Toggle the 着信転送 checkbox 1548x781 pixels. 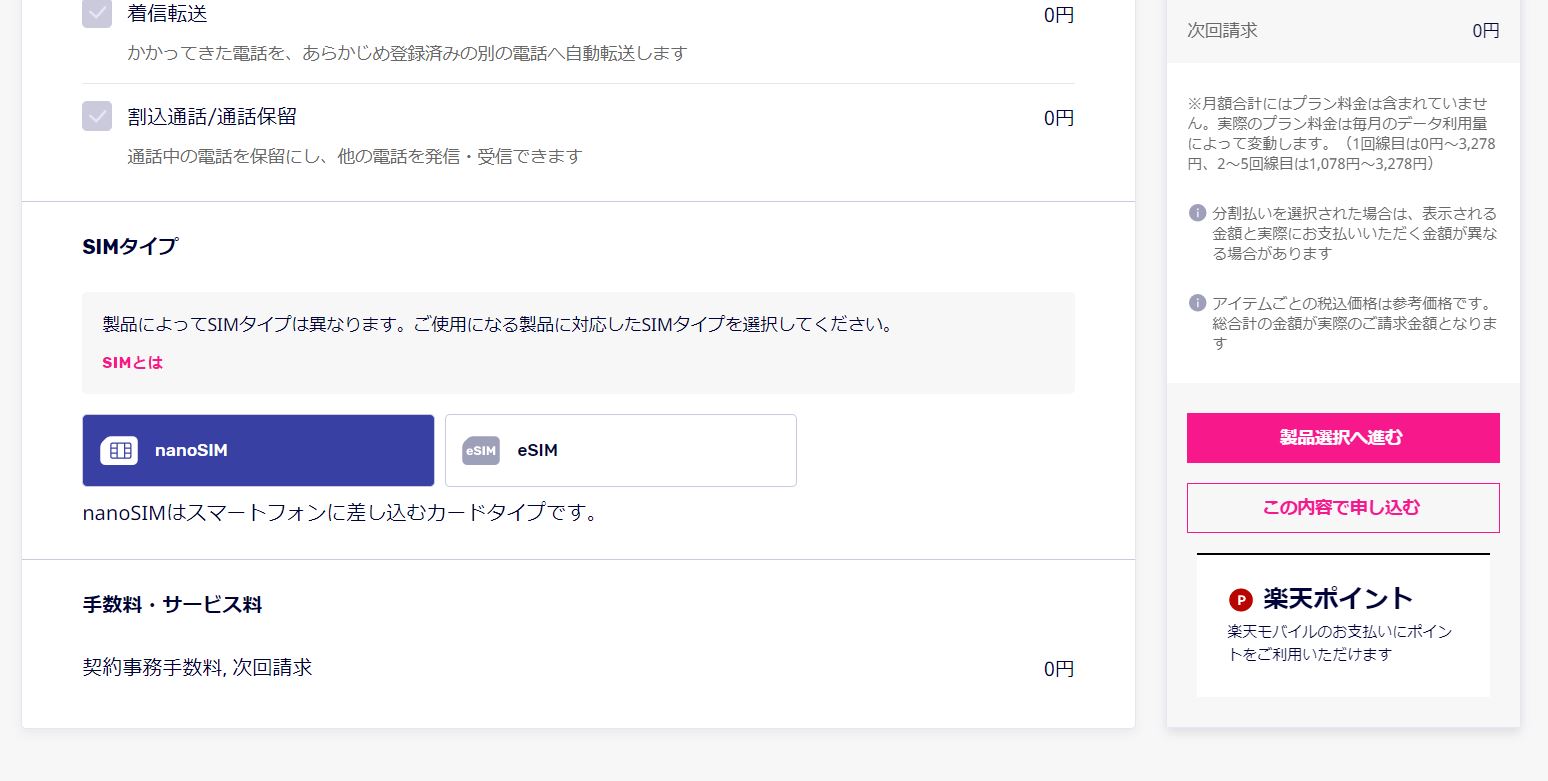click(x=97, y=14)
